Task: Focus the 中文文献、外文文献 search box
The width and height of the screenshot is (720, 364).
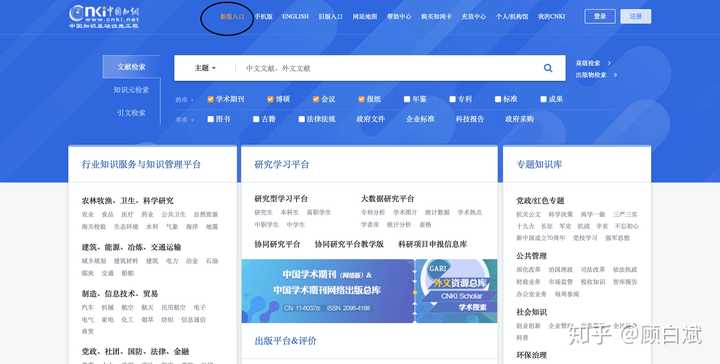Action: [x=390, y=68]
